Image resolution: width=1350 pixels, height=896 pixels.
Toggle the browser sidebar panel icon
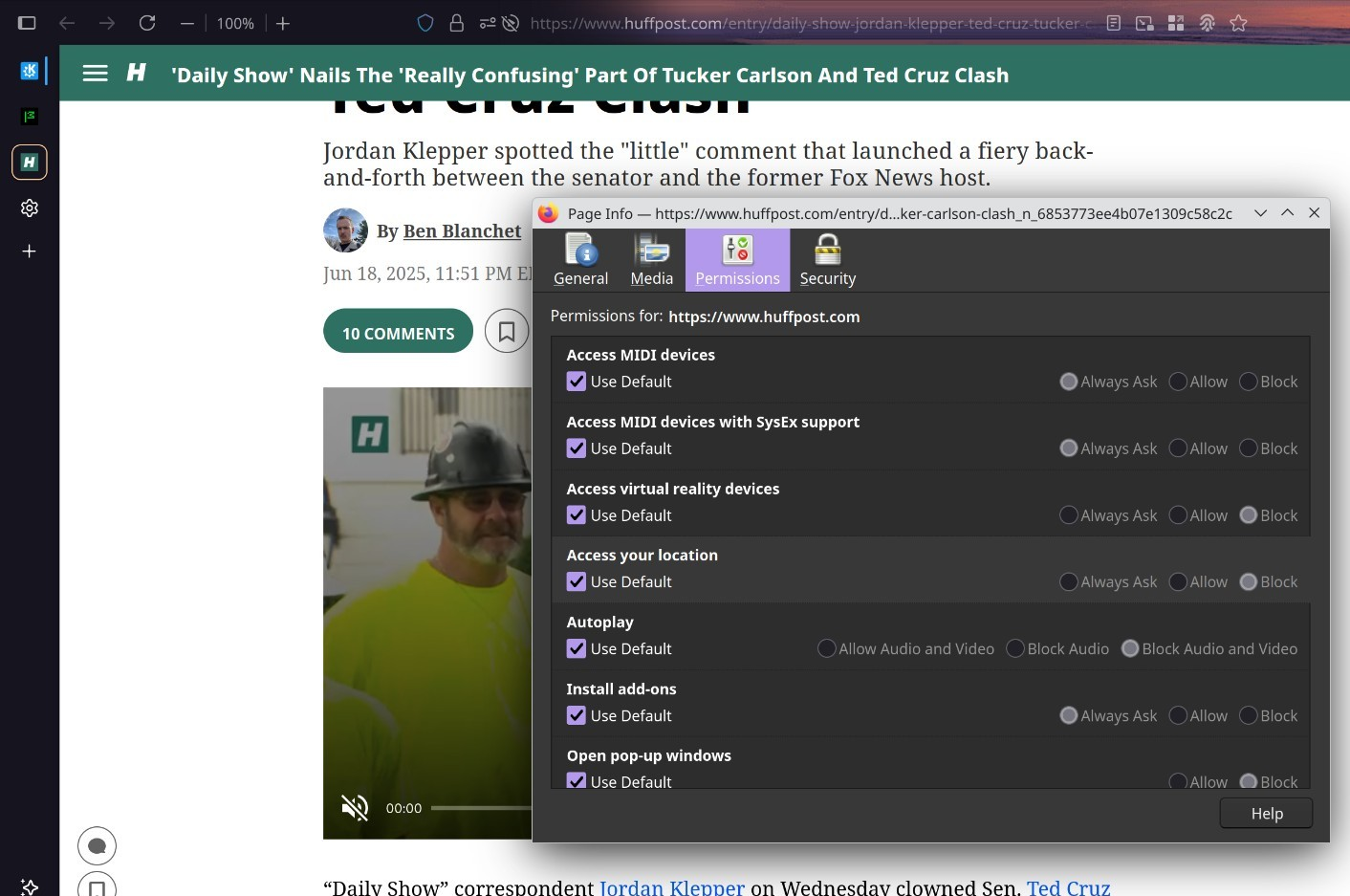27,23
